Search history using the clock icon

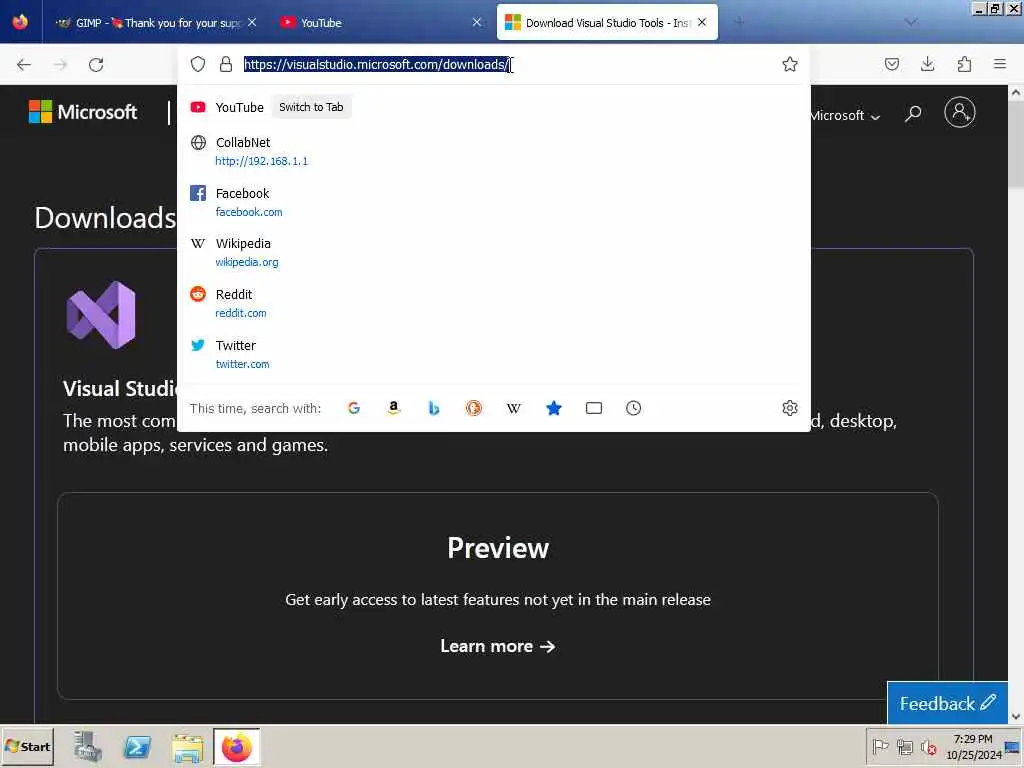point(633,408)
